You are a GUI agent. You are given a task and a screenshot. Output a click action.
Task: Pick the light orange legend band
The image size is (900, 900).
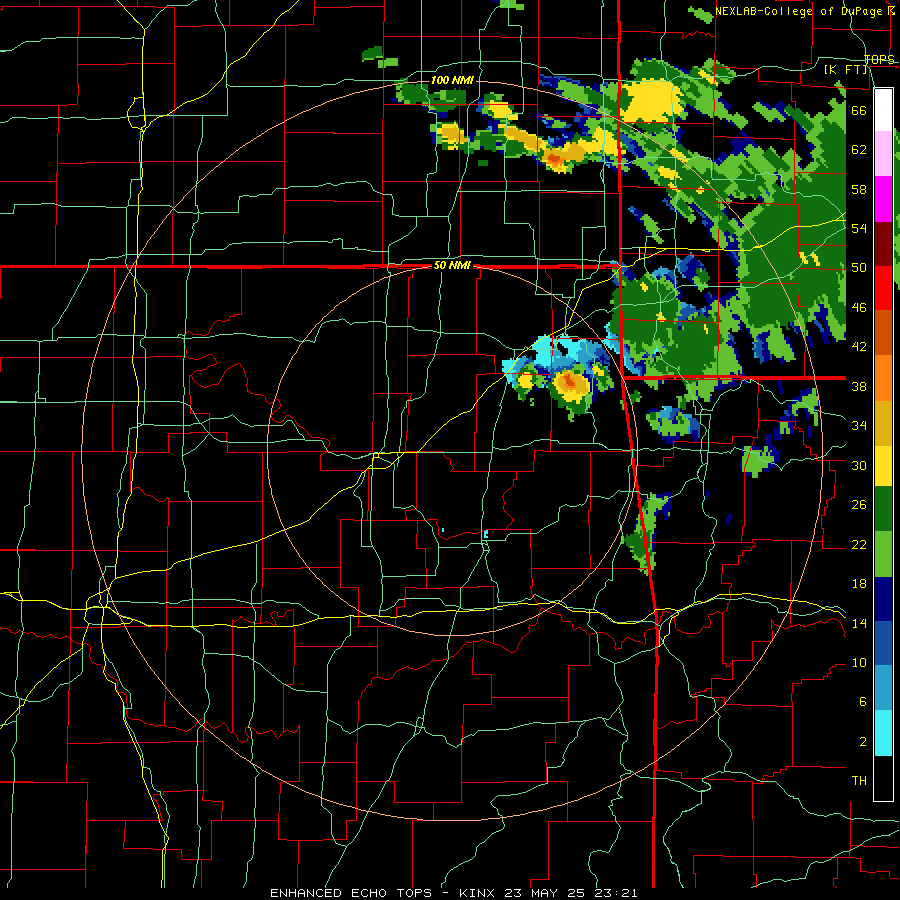click(883, 378)
